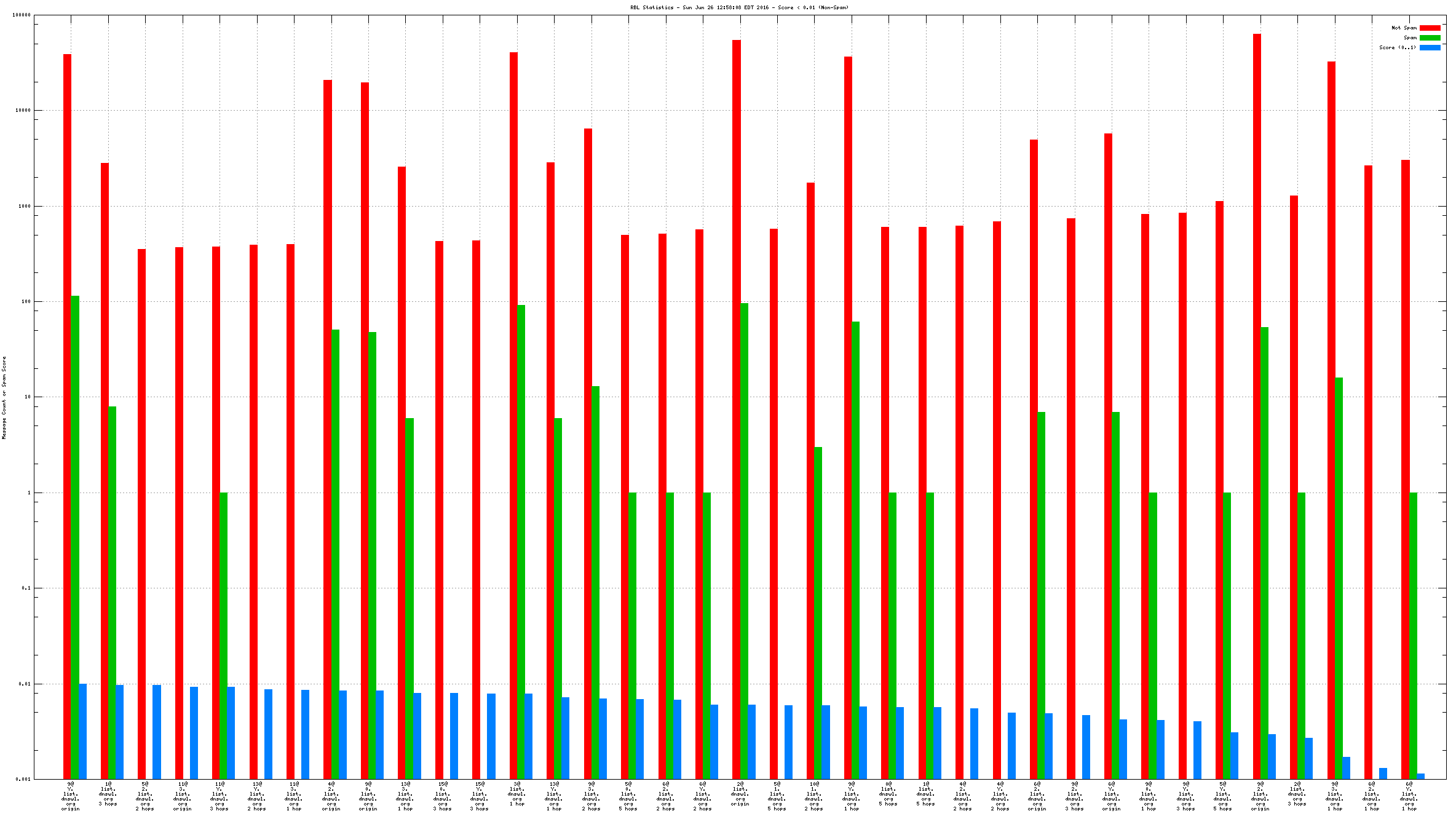Click x-axis label '9@ 2. list.dnswl.org 3 hops'

(1075, 796)
